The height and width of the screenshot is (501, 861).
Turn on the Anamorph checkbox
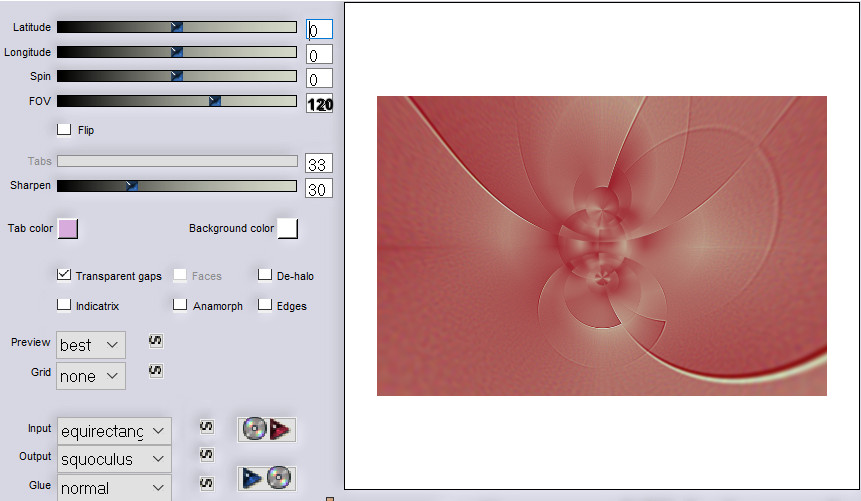click(180, 305)
